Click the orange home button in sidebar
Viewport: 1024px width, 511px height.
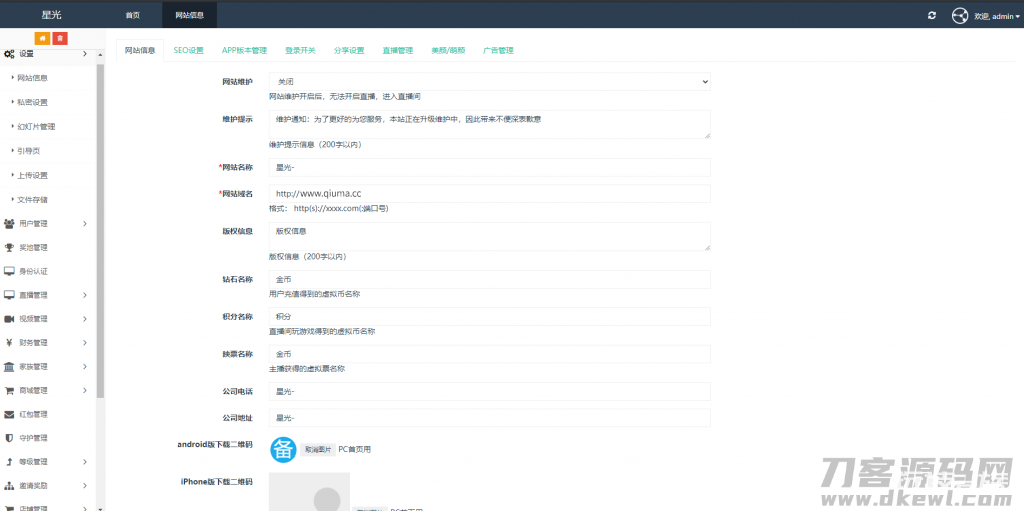(43, 38)
